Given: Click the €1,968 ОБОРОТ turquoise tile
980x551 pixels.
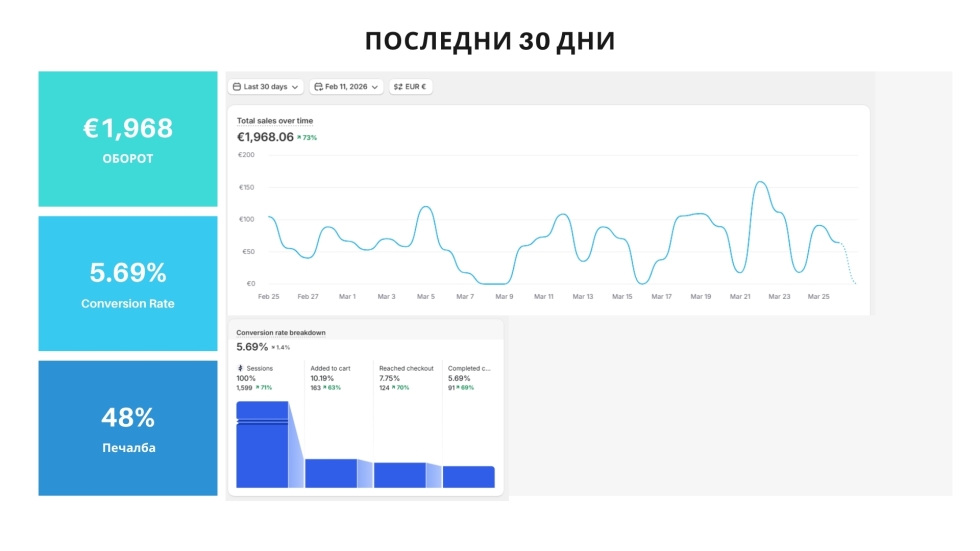Looking at the screenshot, I should [x=128, y=139].
